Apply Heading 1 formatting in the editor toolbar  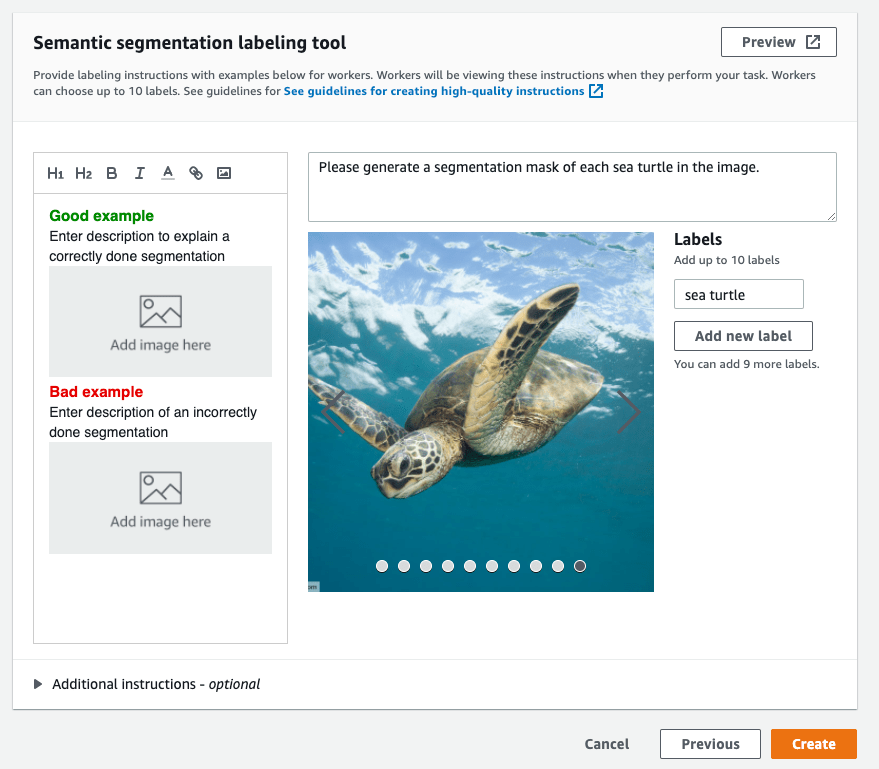(55, 173)
